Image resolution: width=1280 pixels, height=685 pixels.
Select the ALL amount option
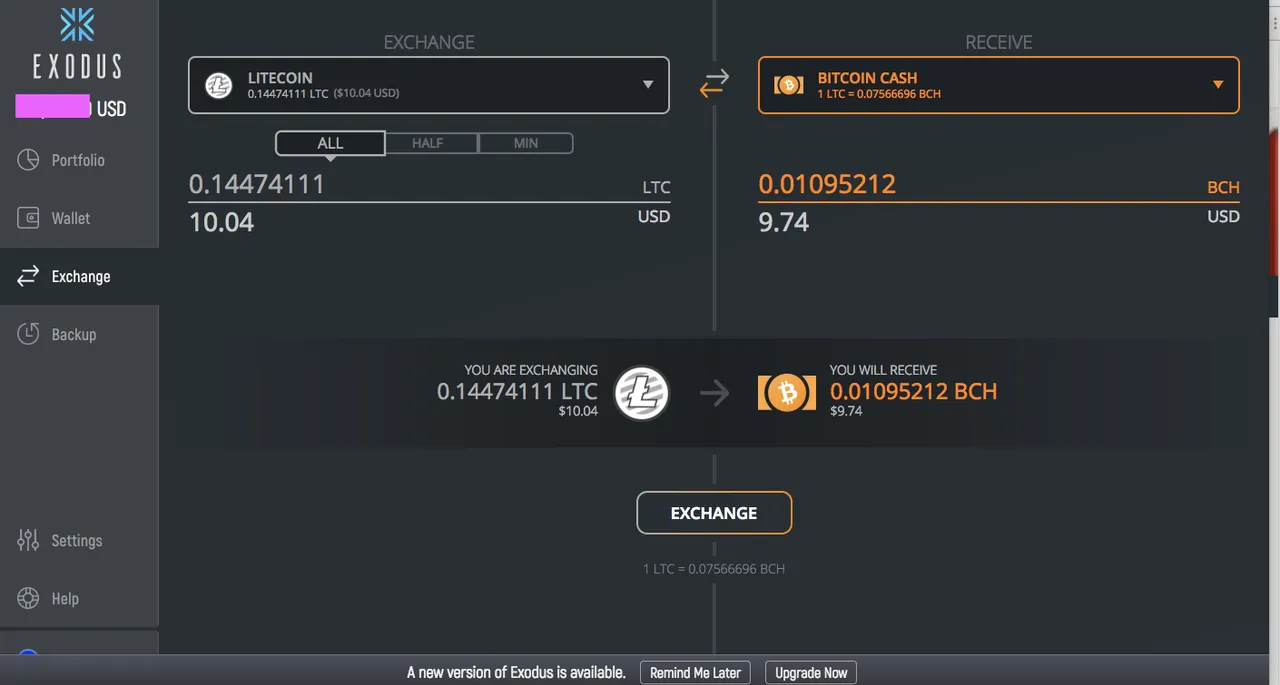330,143
